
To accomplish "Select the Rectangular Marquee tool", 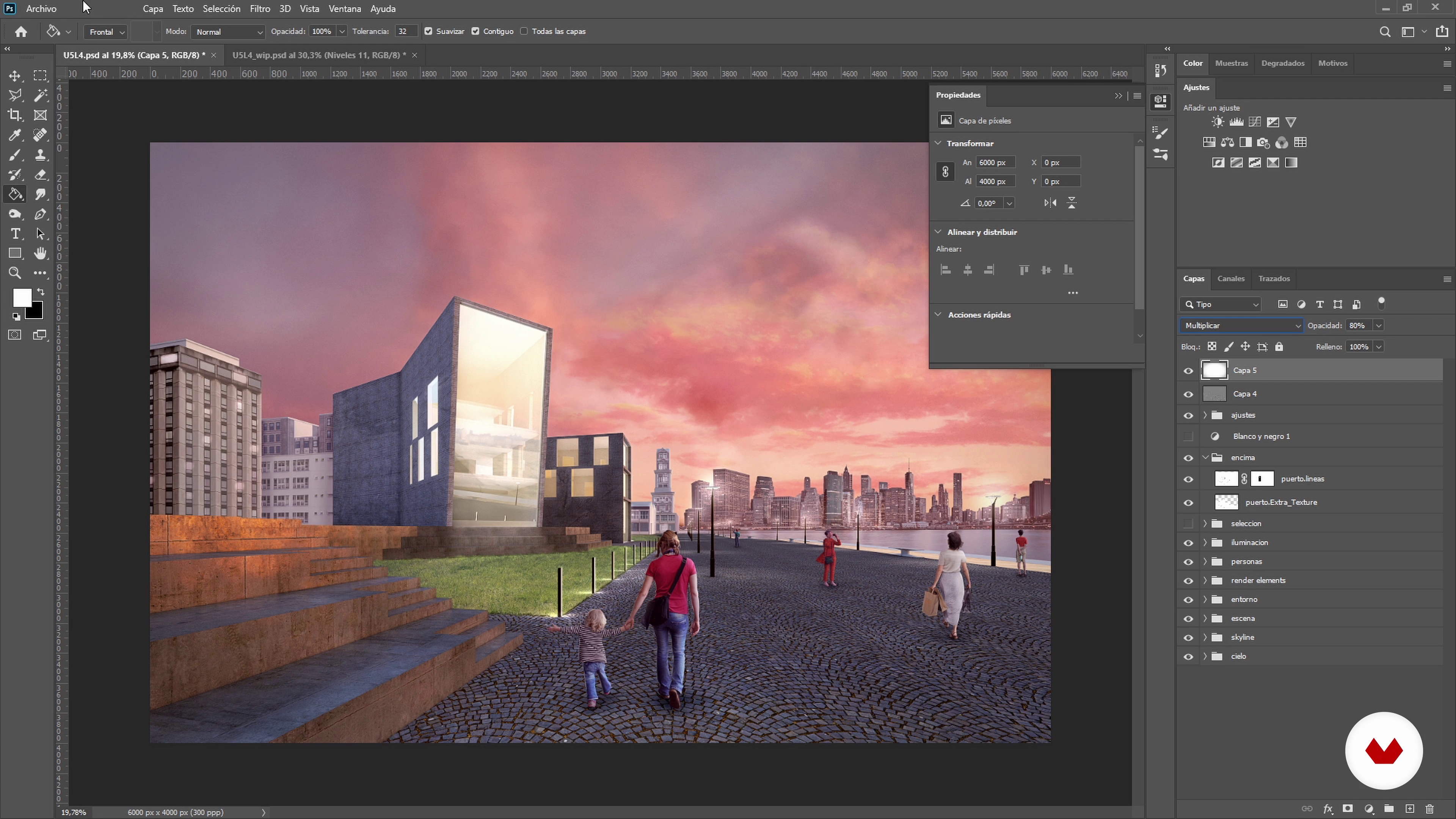I will pyautogui.click(x=39, y=76).
